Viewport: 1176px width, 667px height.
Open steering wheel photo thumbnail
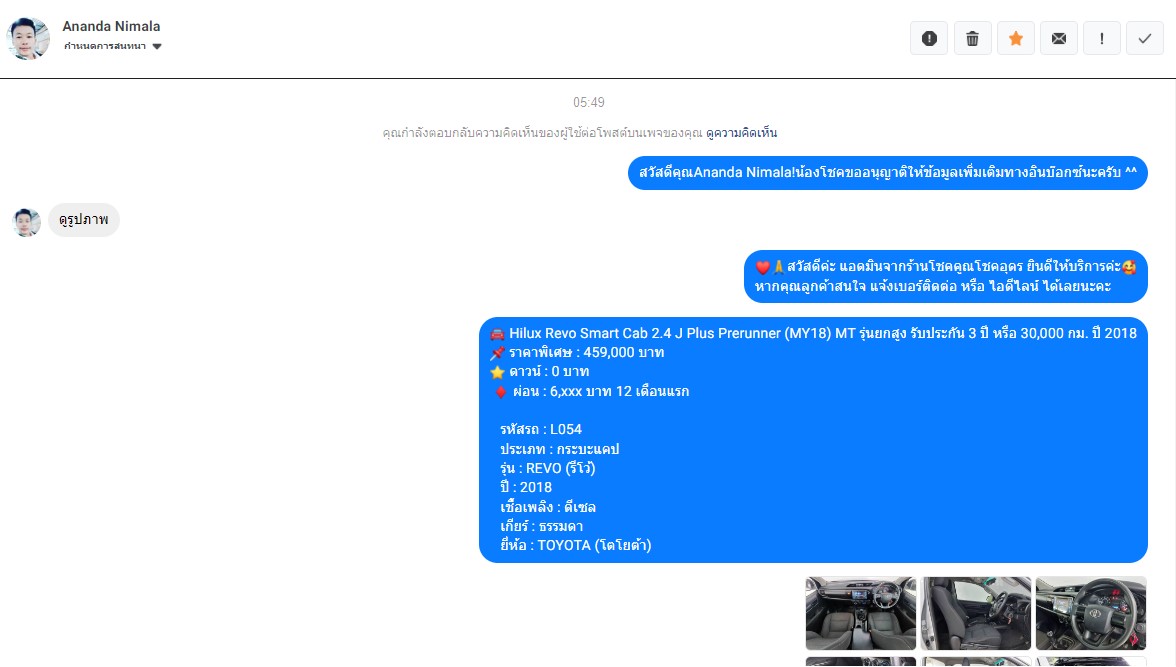pyautogui.click(x=1090, y=613)
